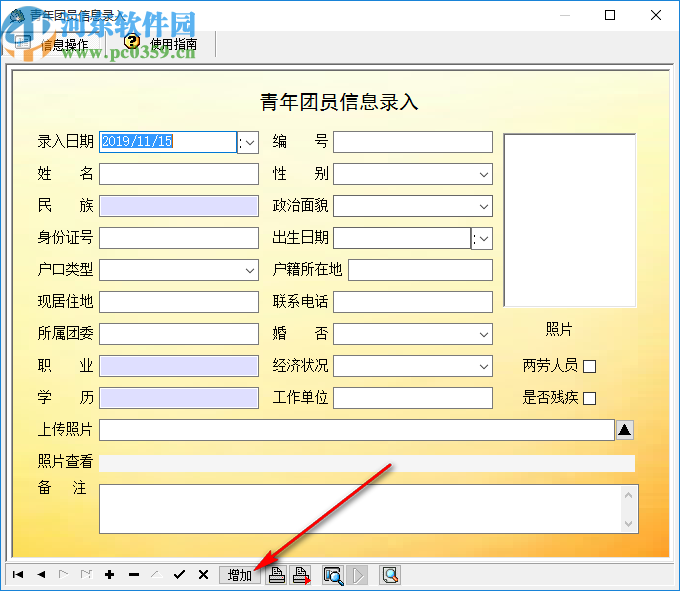Toggle the 两劳人员 checkbox
The height and width of the screenshot is (591, 680).
(589, 366)
